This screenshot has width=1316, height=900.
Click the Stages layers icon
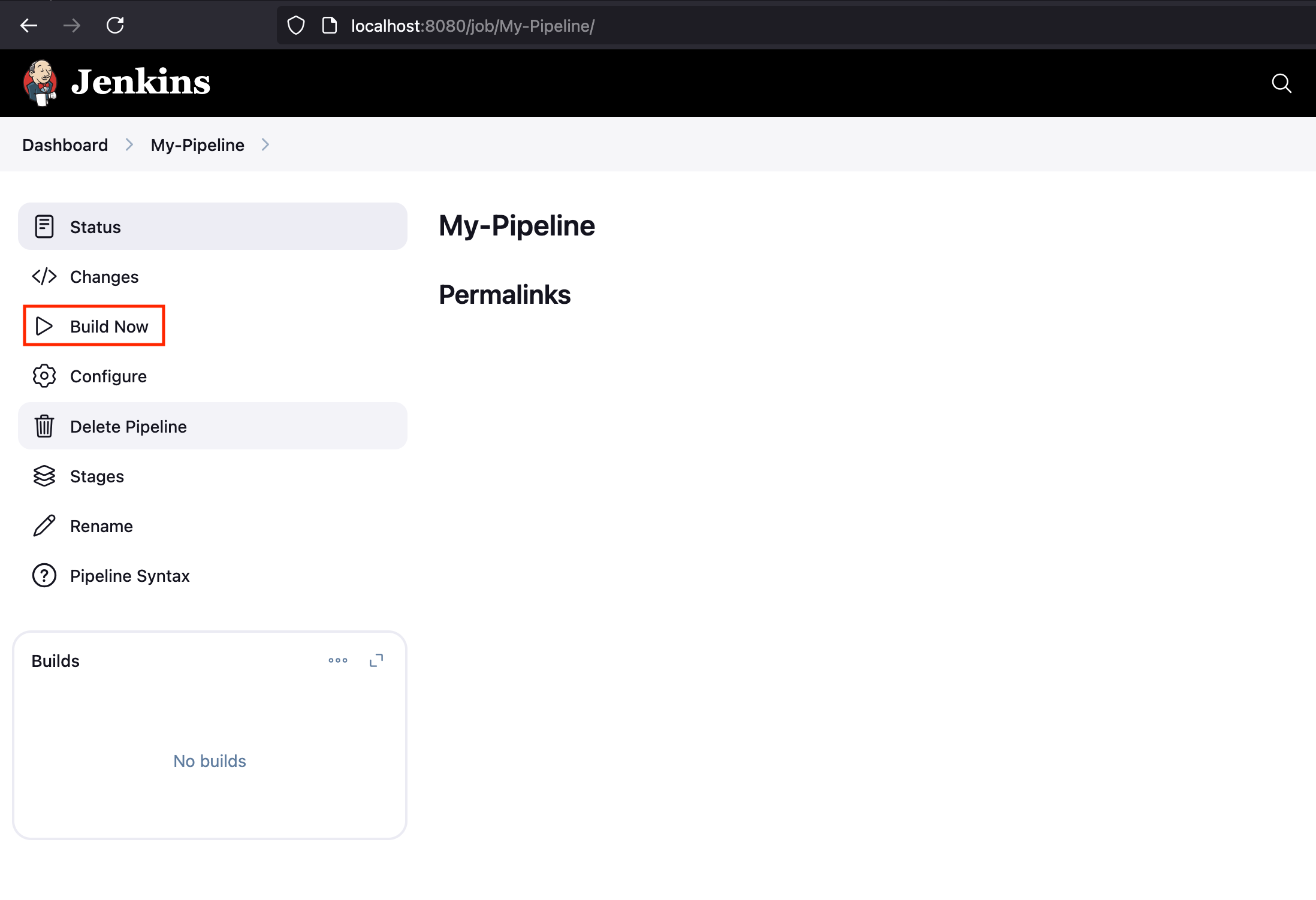click(44, 476)
